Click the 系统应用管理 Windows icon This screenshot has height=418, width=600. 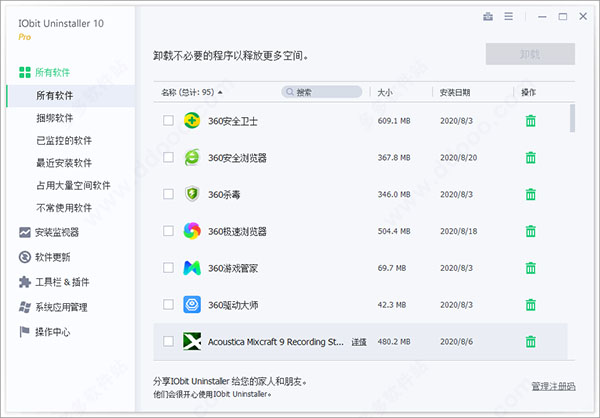[x=24, y=307]
